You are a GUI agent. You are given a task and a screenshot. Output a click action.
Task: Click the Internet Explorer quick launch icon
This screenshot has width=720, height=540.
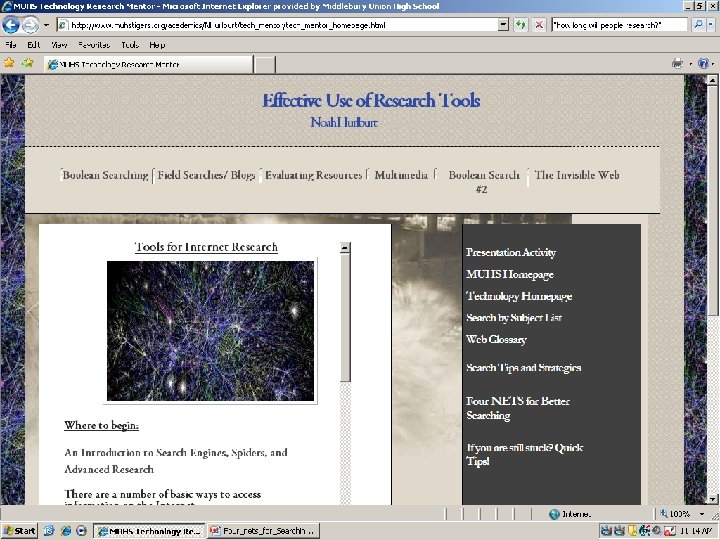tap(66, 531)
